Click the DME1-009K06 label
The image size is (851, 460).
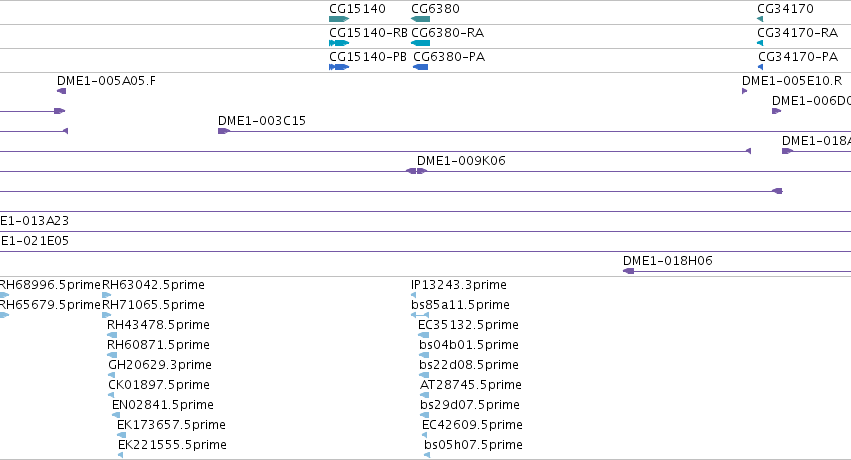[461, 161]
